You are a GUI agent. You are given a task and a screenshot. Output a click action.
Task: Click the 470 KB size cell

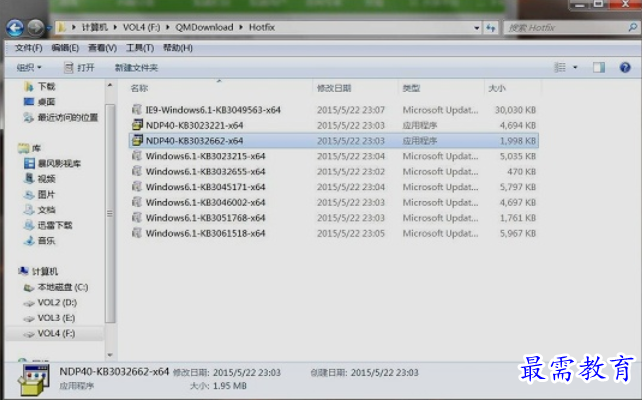pos(522,171)
